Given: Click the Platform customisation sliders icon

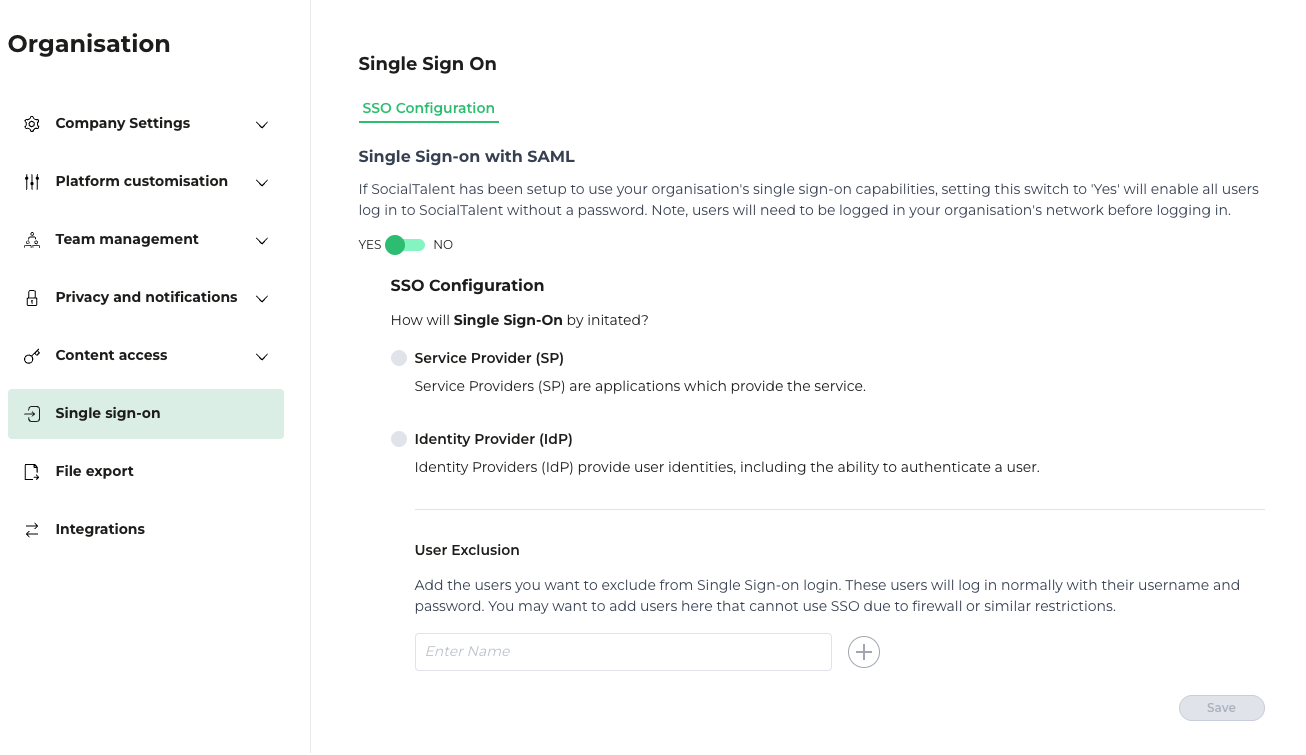Looking at the screenshot, I should [x=32, y=182].
